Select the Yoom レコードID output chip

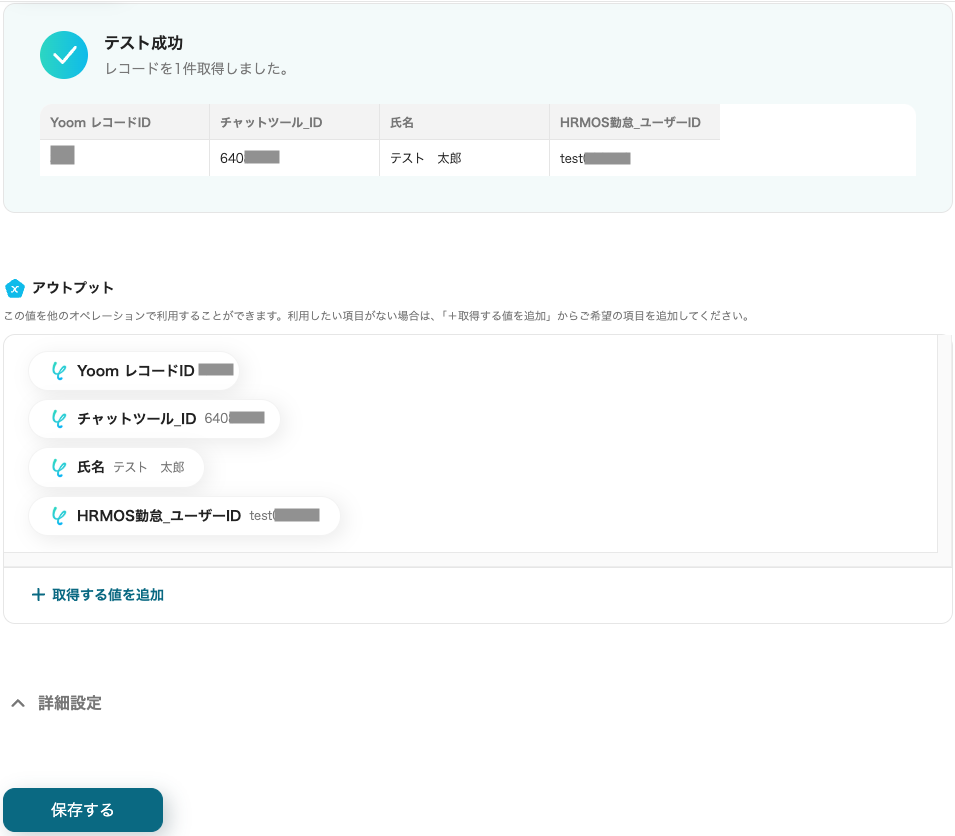pos(133,371)
